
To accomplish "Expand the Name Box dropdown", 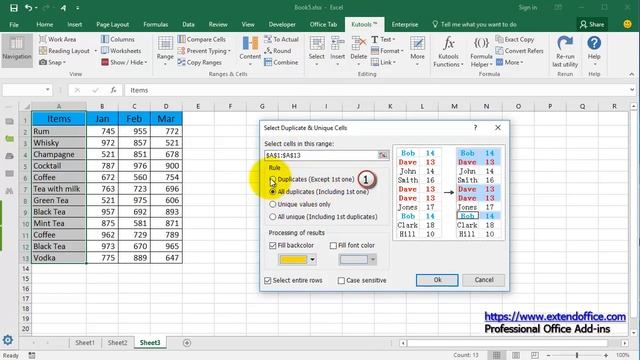I will point(48,90).
